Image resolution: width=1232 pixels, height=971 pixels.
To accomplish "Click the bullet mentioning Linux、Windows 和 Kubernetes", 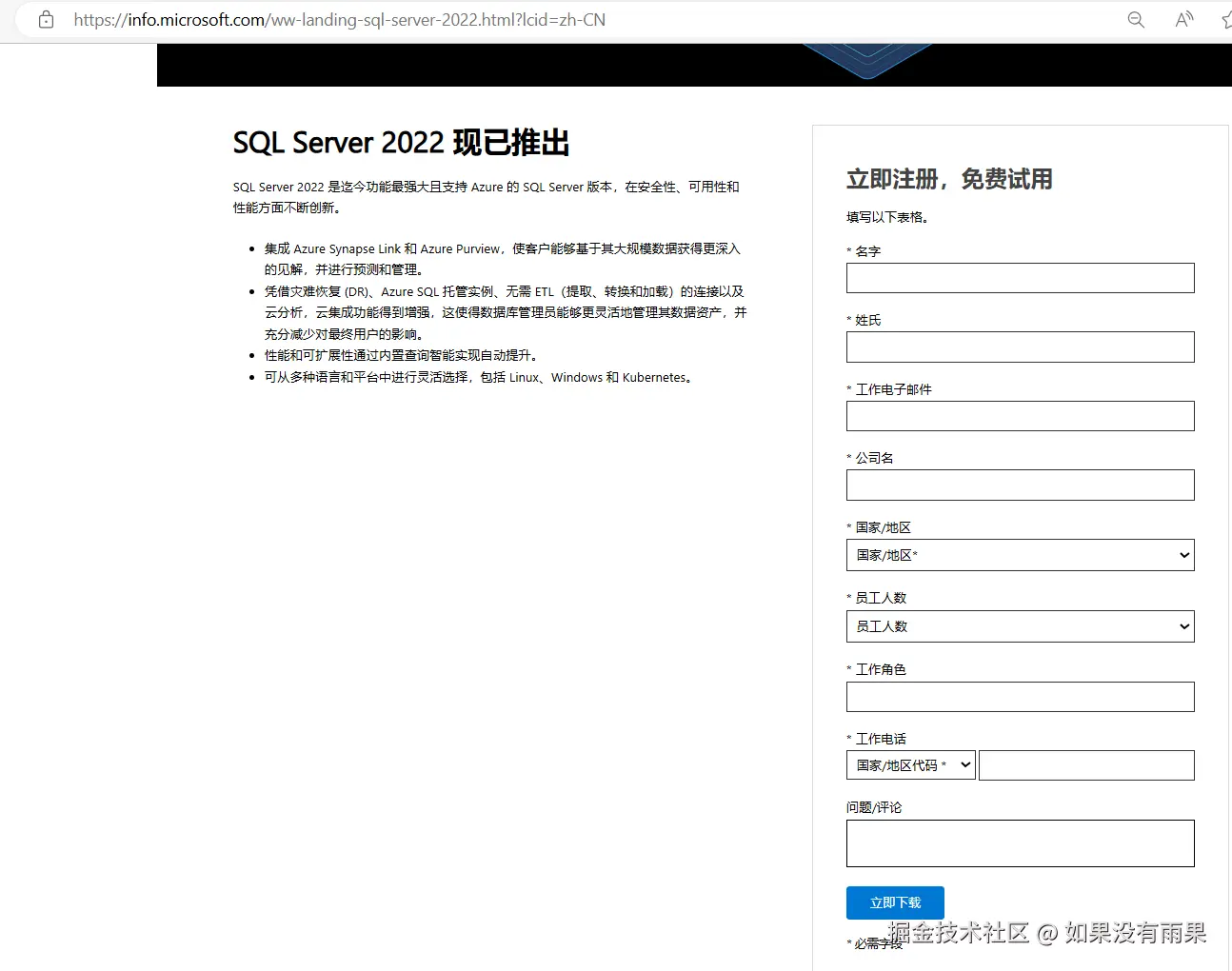I will (481, 377).
